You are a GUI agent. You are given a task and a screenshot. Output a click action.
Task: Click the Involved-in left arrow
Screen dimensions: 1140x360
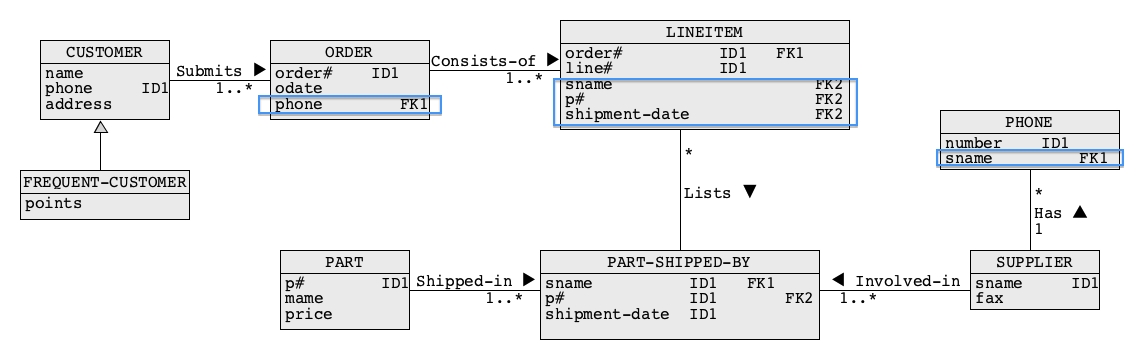pos(838,280)
